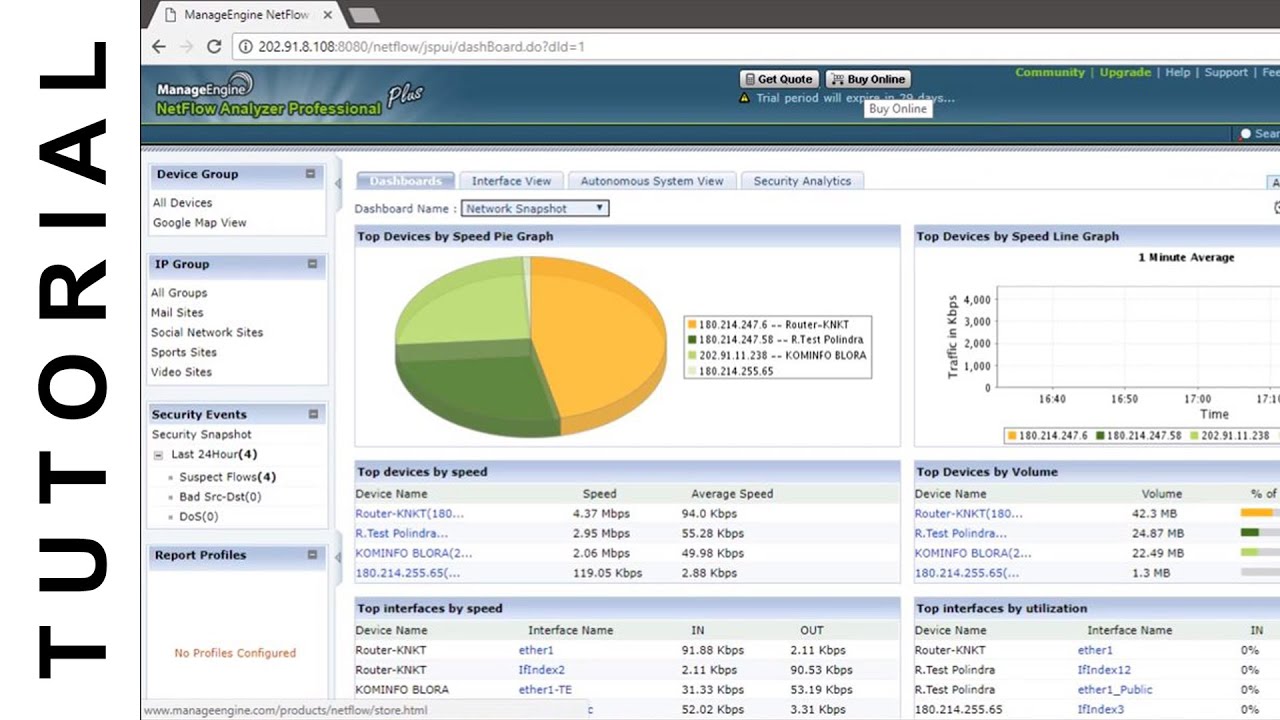Open Mail Sites group
Image resolution: width=1280 pixels, height=720 pixels.
click(177, 313)
